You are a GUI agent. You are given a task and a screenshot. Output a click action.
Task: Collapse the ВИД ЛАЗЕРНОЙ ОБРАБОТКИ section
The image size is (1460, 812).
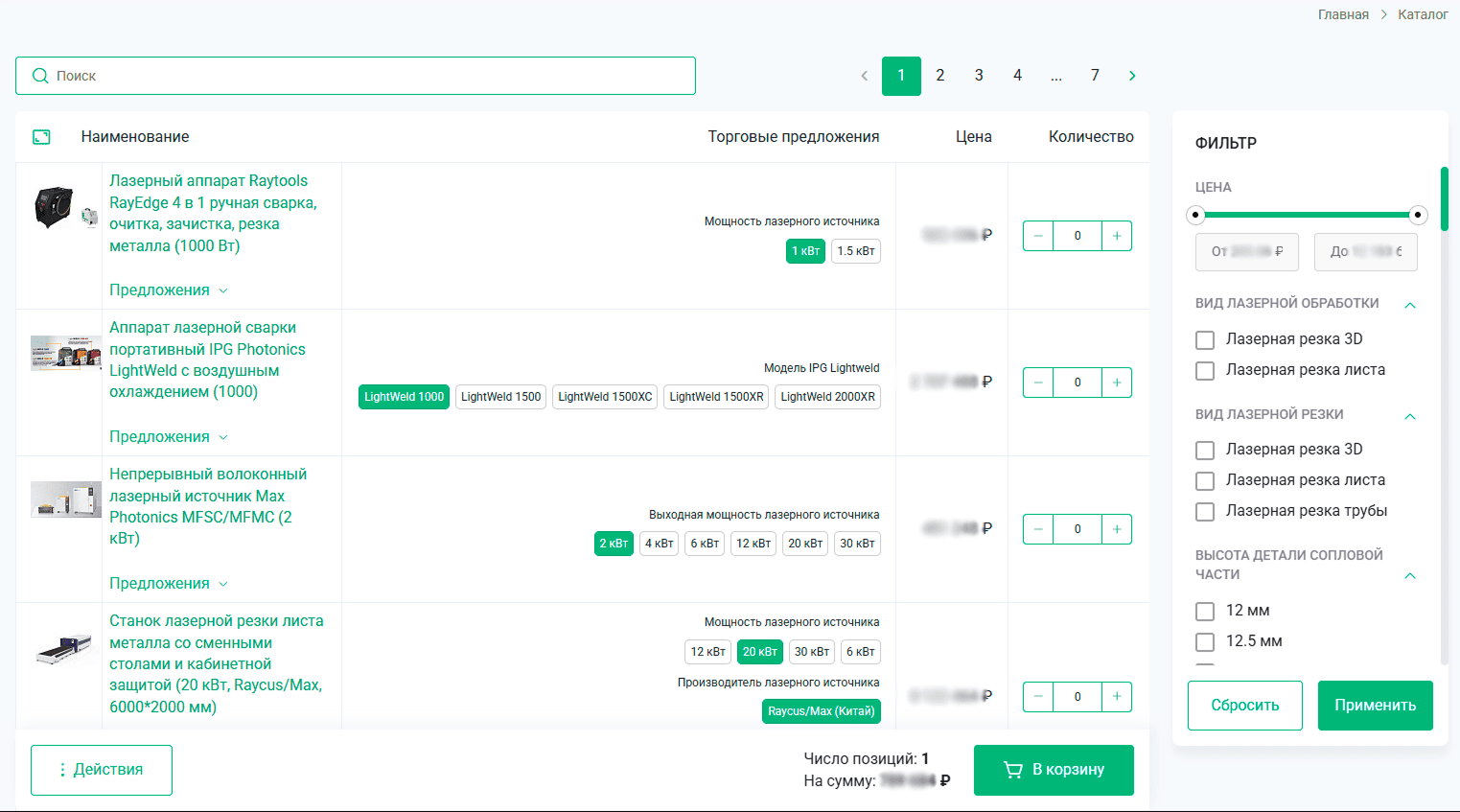click(1410, 305)
